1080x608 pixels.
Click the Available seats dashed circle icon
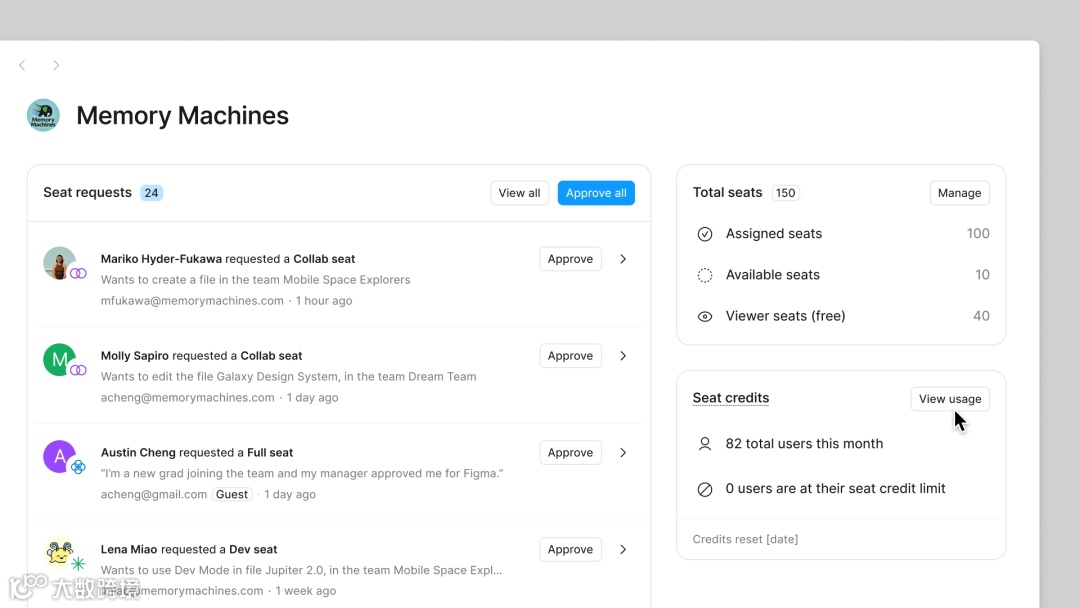[705, 275]
